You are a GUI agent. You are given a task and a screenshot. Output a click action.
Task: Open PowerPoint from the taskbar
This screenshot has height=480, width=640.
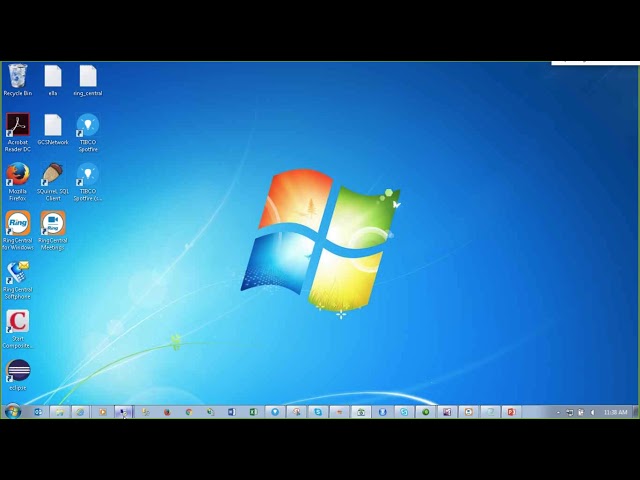pyautogui.click(x=511, y=412)
